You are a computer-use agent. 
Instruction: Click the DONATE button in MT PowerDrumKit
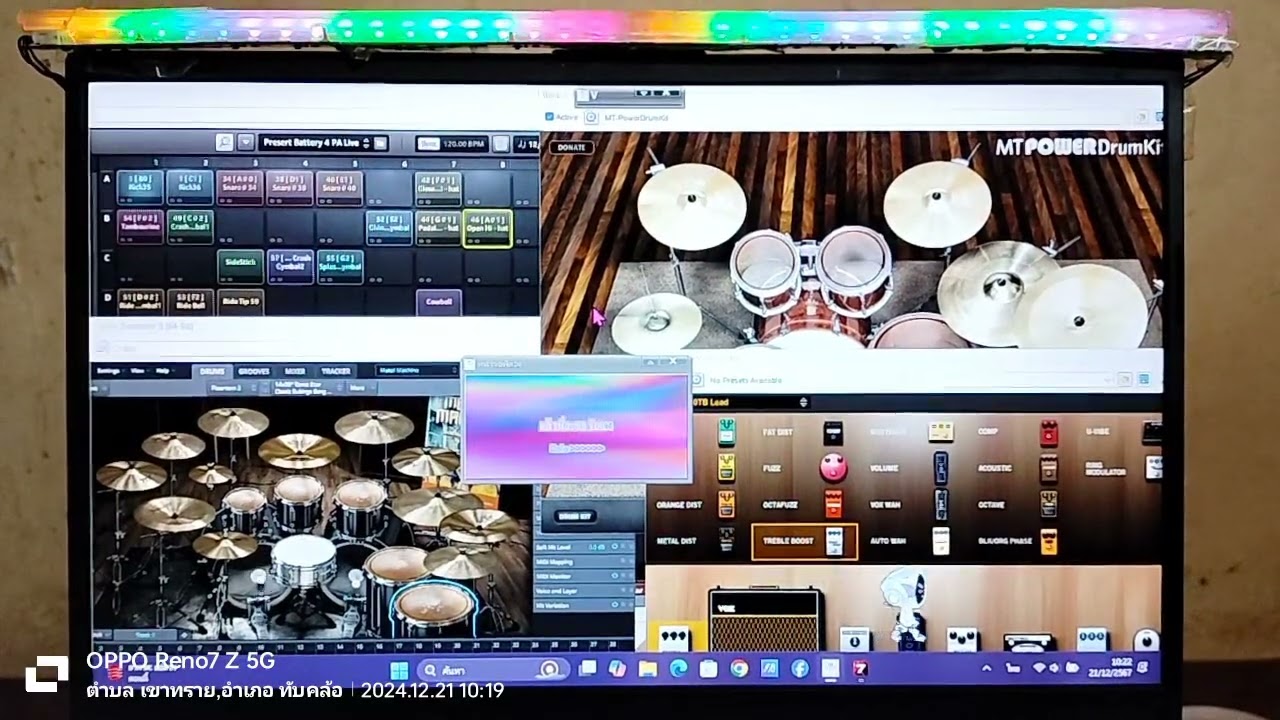pyautogui.click(x=571, y=148)
